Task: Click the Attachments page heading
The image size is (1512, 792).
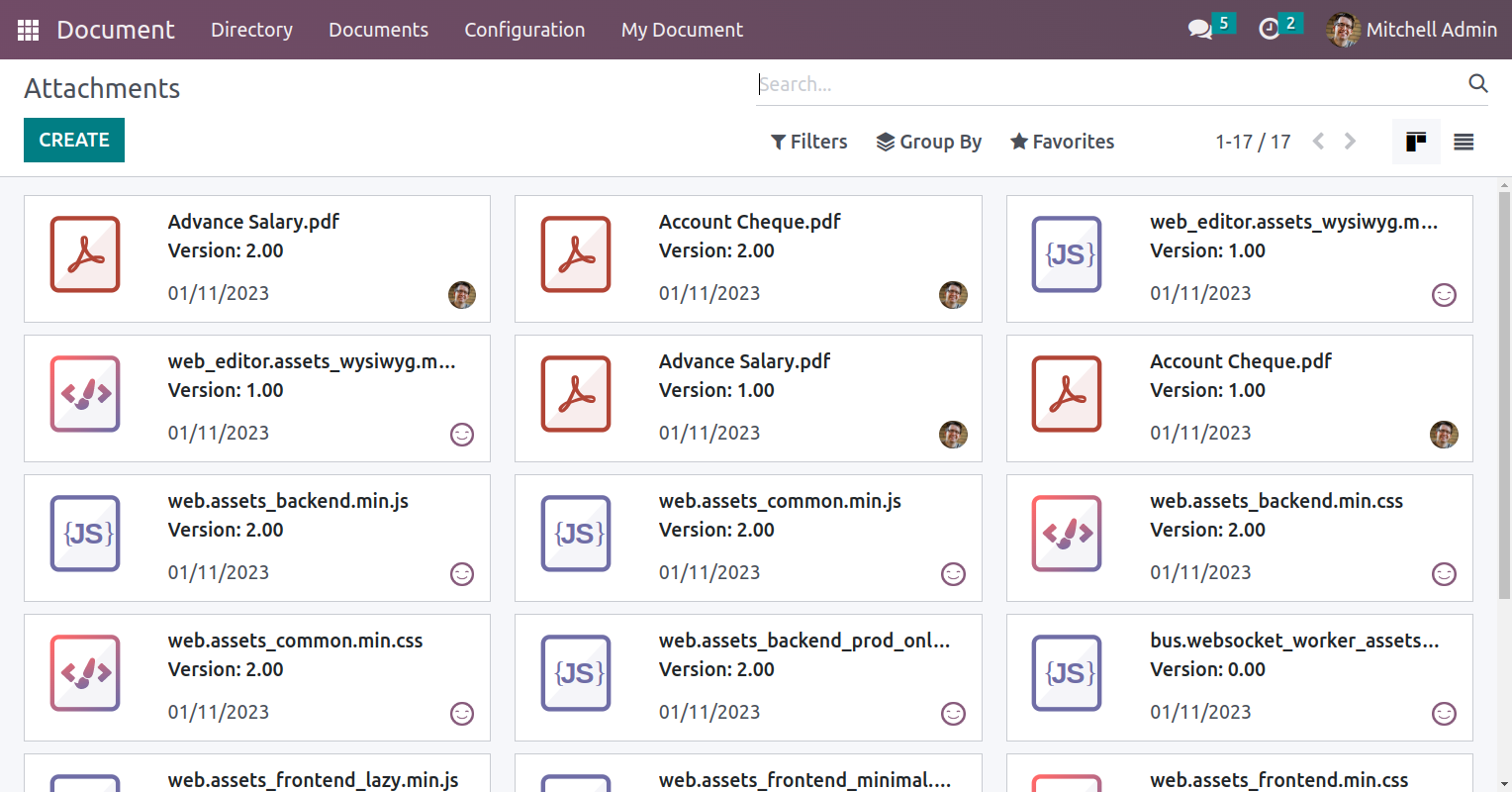Action: pyautogui.click(x=102, y=88)
